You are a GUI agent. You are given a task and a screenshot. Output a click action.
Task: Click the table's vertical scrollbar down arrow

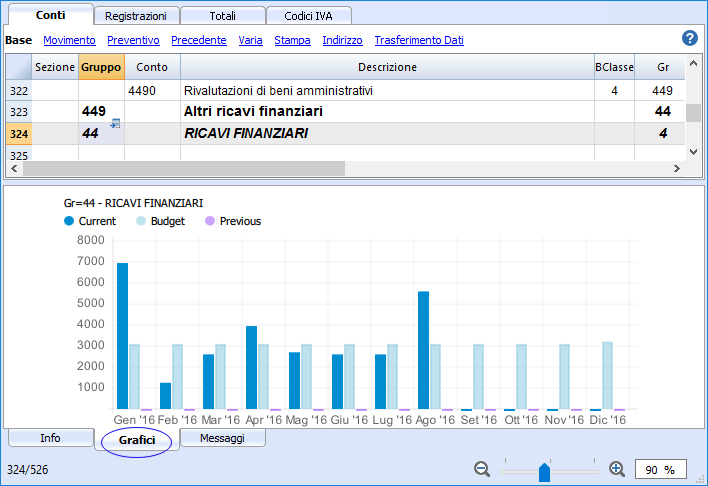click(x=693, y=152)
